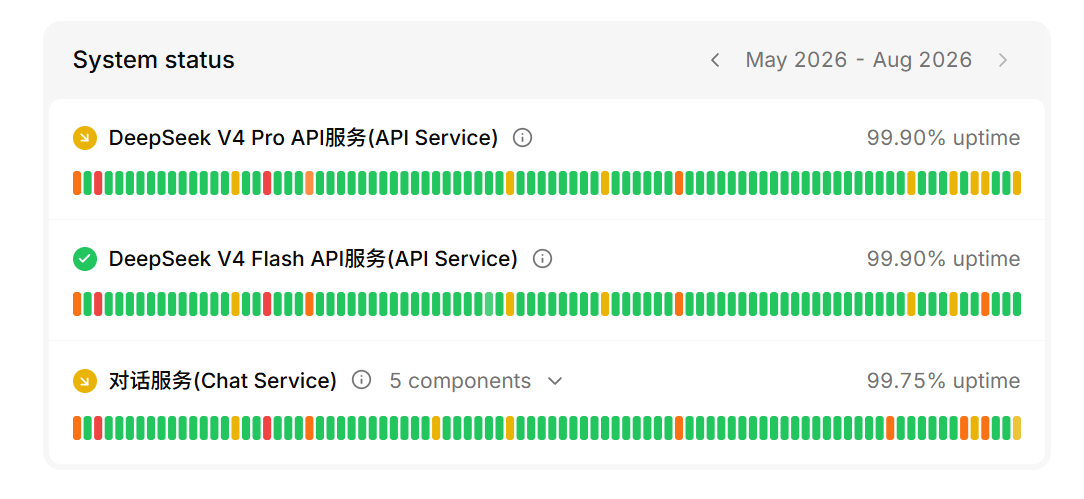Select the May 2026 - Aug 2026 range text
The height and width of the screenshot is (499, 1084).
coord(859,60)
